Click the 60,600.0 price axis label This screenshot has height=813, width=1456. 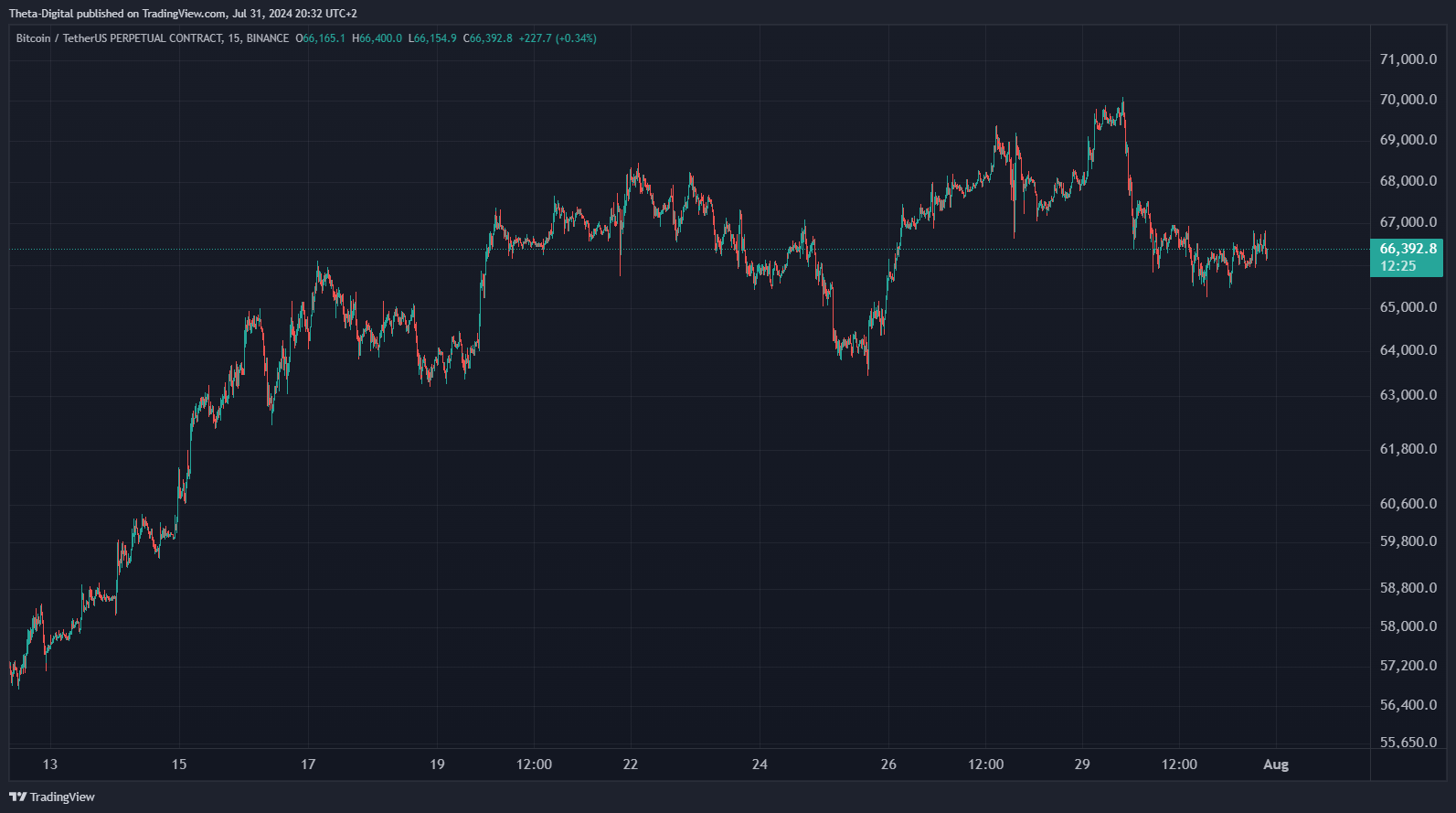click(1408, 504)
